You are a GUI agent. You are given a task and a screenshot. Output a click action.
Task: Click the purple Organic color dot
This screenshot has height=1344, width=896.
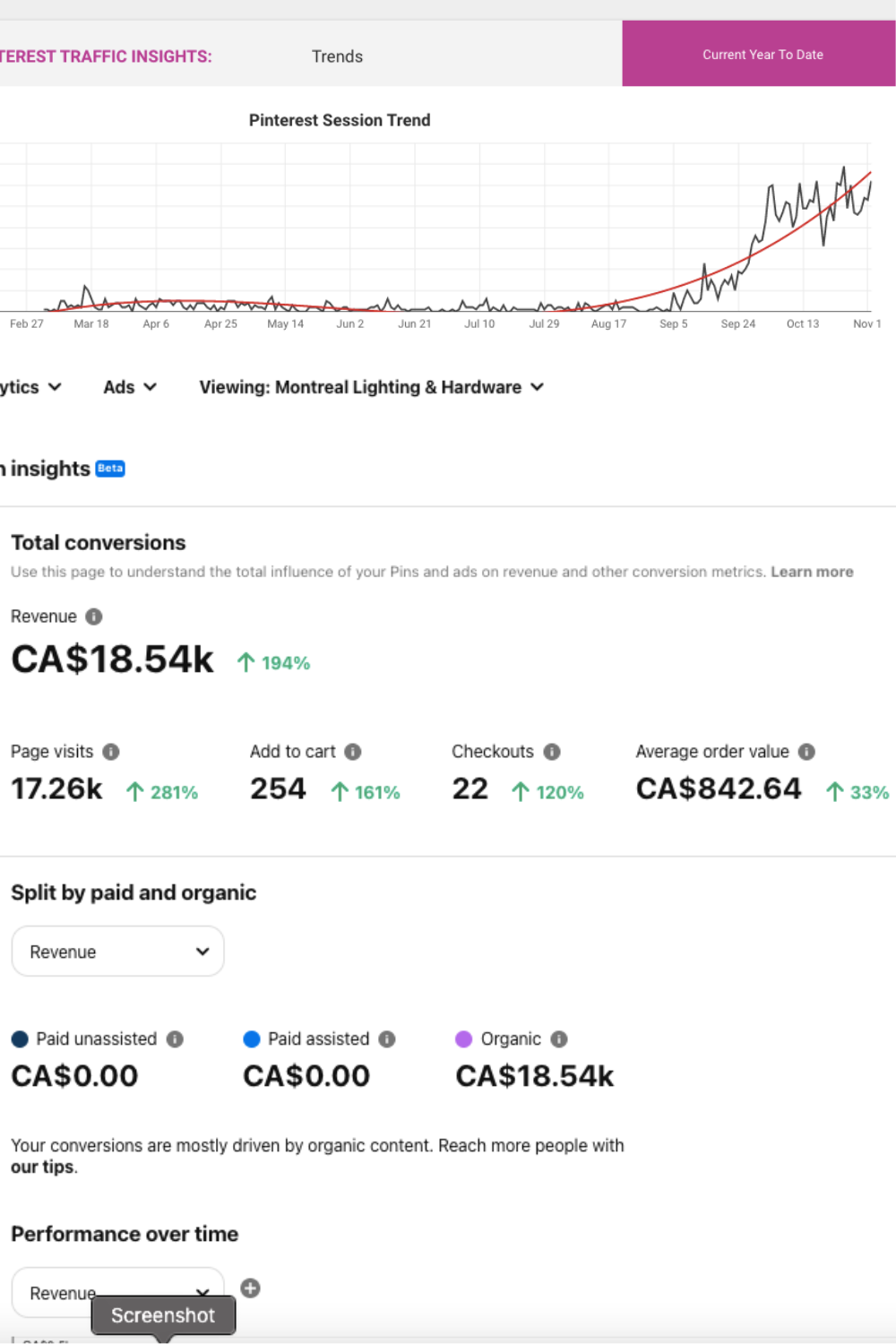tap(464, 1039)
